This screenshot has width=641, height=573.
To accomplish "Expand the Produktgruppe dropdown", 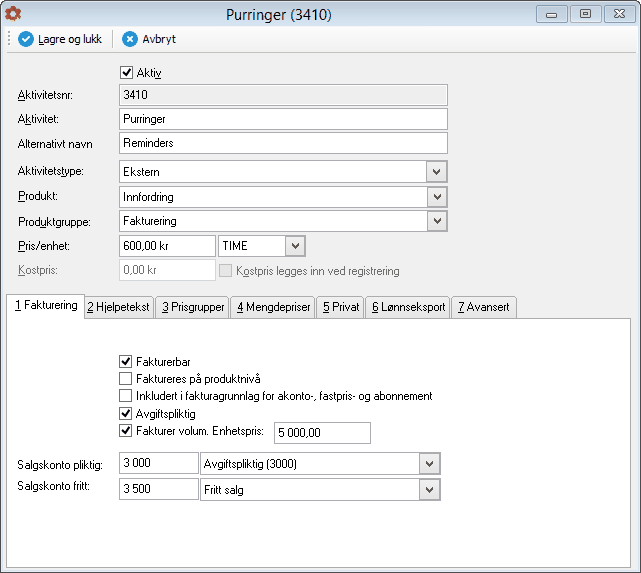I will (x=437, y=221).
